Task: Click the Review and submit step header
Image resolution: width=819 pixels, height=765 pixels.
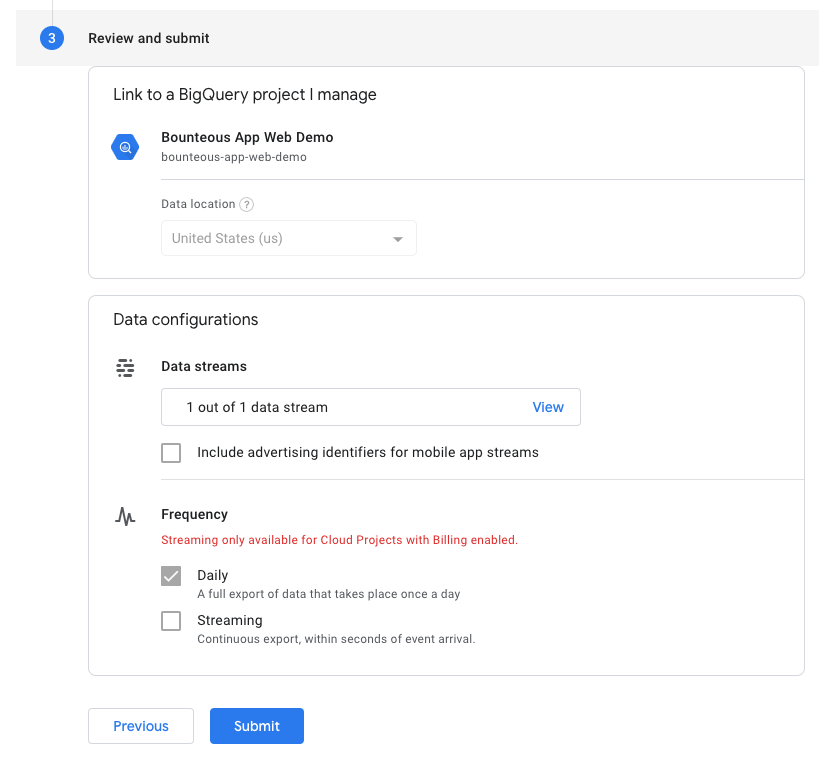Action: click(x=148, y=38)
